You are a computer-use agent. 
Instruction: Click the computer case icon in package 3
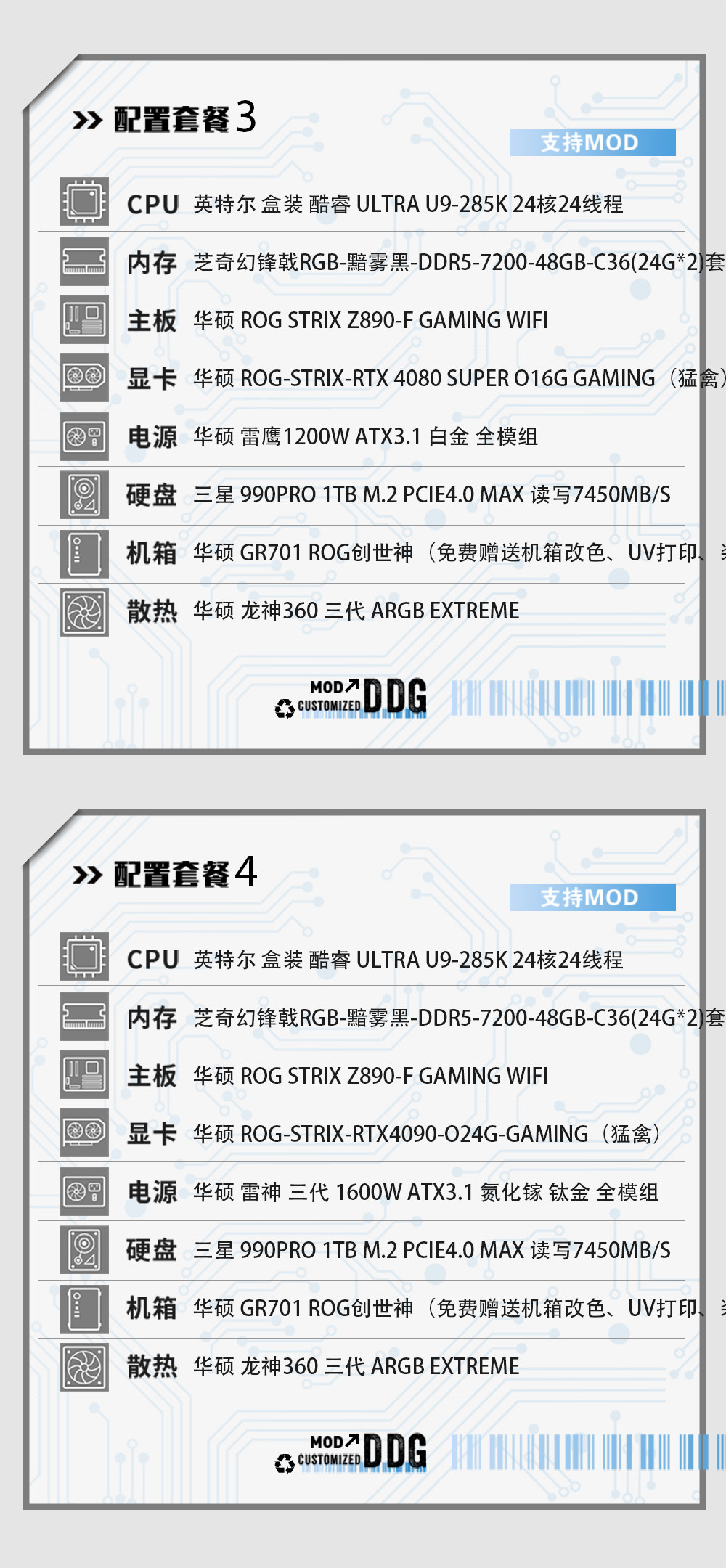(84, 554)
